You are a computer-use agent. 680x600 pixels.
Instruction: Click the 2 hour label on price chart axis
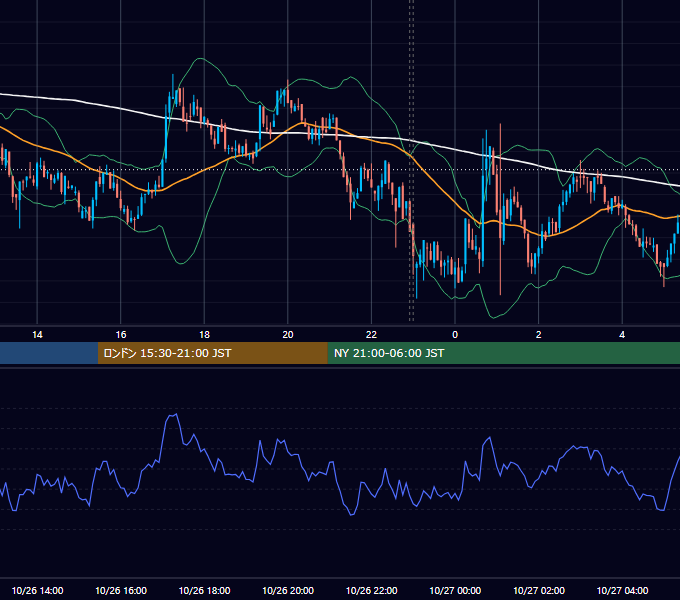(x=539, y=335)
